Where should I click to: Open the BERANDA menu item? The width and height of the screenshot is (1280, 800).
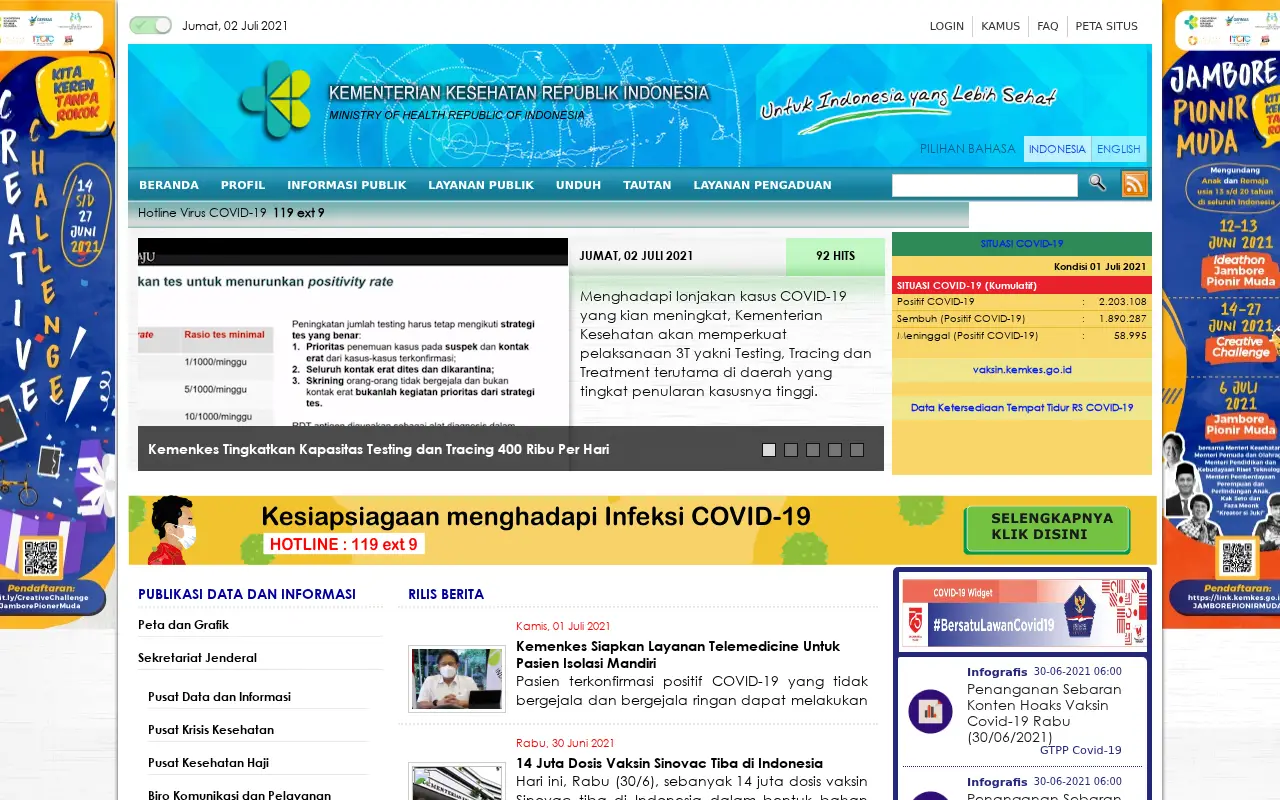(x=169, y=185)
